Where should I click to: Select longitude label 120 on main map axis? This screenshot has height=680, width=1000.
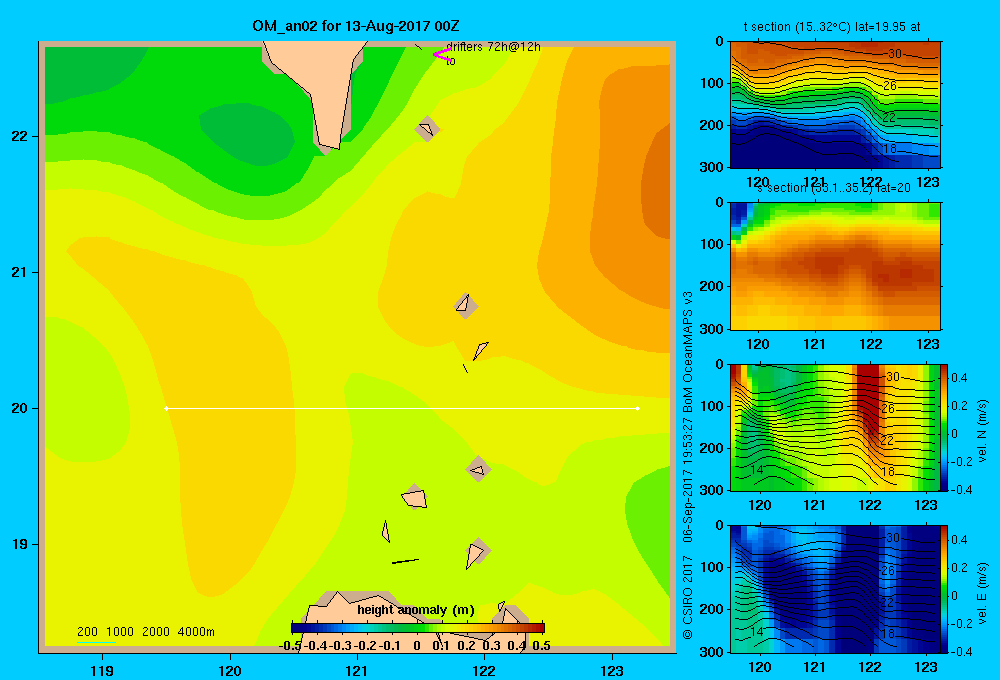point(230,670)
